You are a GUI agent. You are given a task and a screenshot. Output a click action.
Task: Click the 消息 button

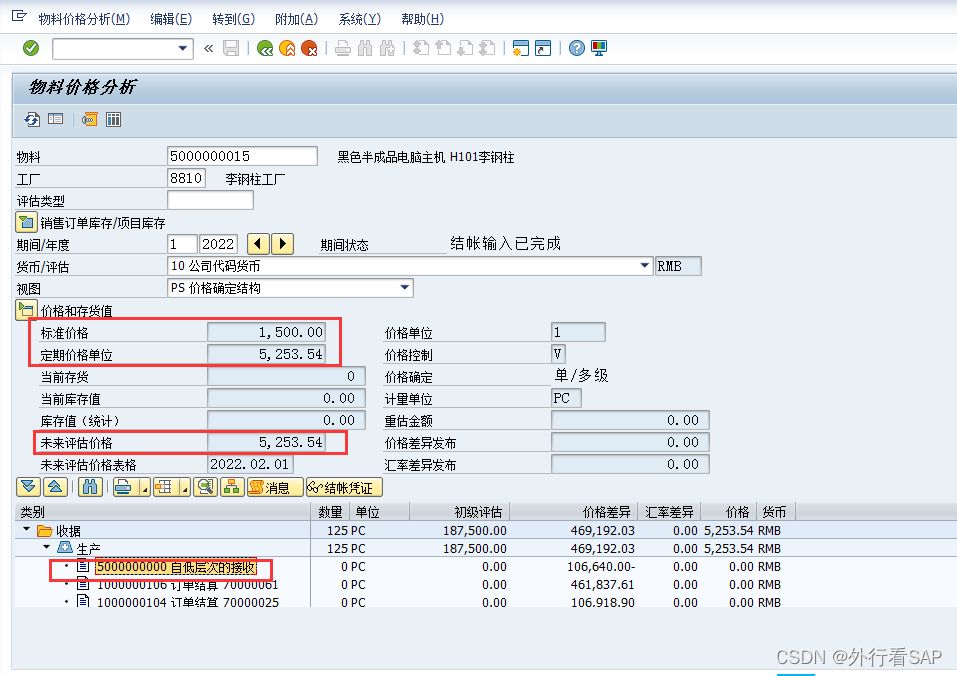click(x=275, y=487)
